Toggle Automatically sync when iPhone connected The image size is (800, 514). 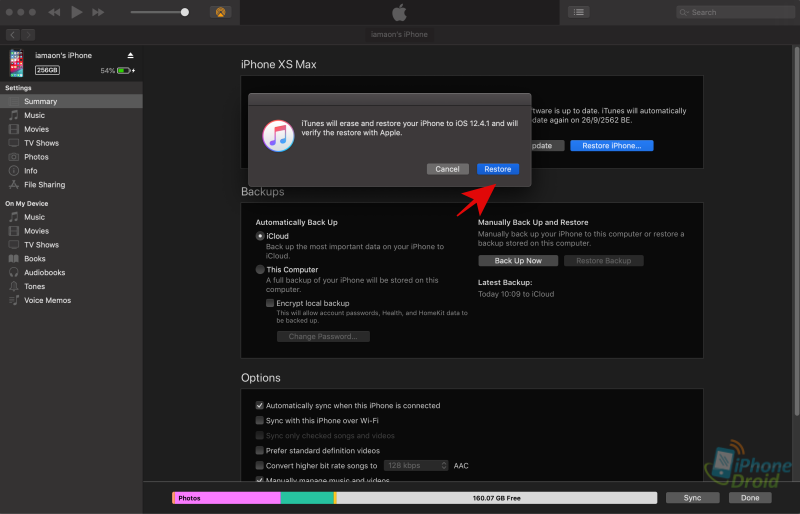[x=260, y=405]
